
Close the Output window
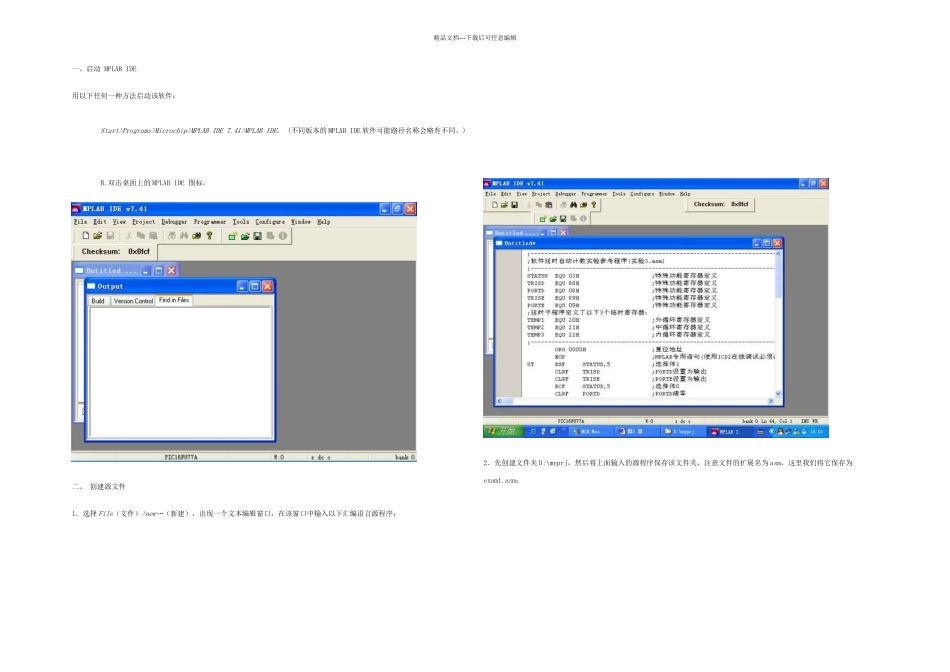coord(267,286)
